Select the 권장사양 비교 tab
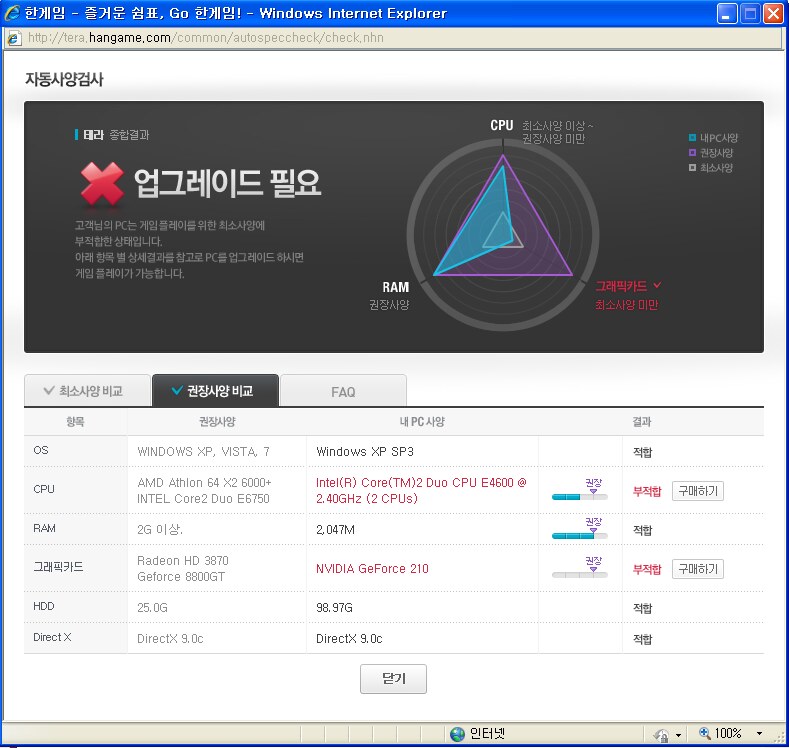The width and height of the screenshot is (789, 748). 215,391
